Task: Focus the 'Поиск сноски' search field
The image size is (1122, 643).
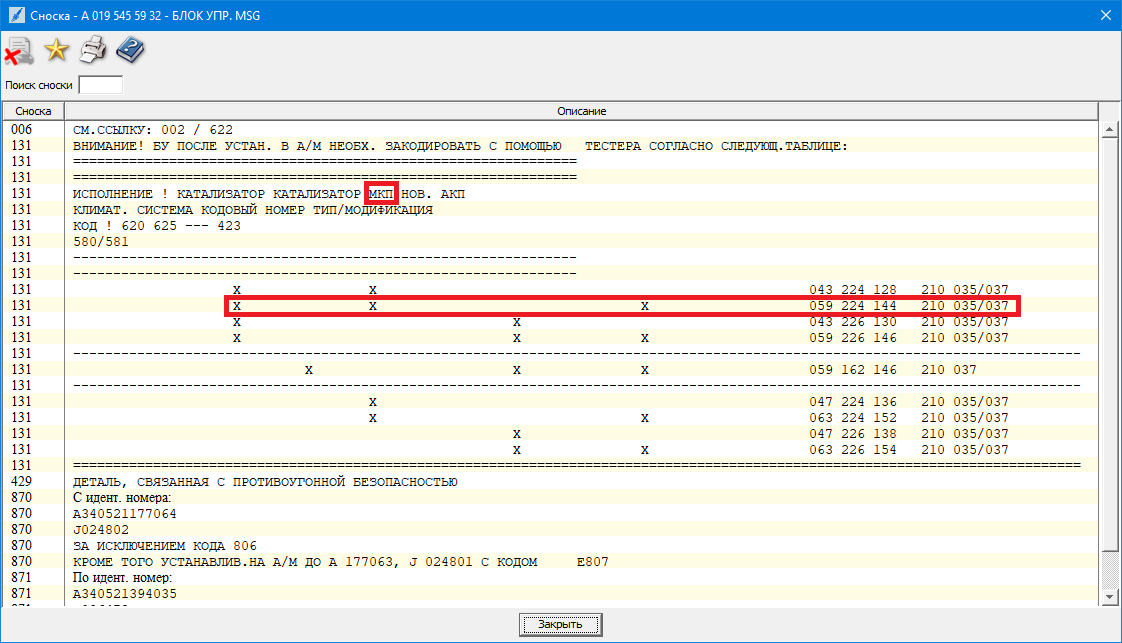Action: point(100,85)
